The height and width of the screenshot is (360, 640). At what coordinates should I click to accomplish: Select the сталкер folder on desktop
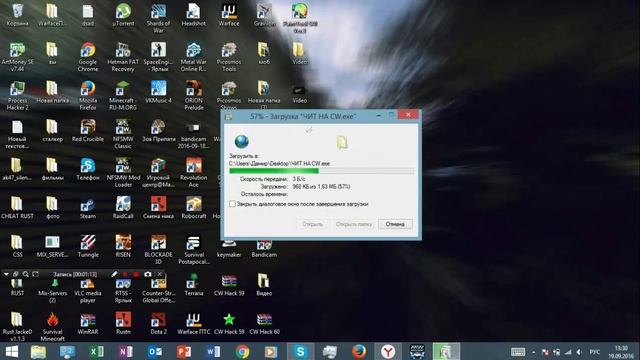tap(53, 131)
